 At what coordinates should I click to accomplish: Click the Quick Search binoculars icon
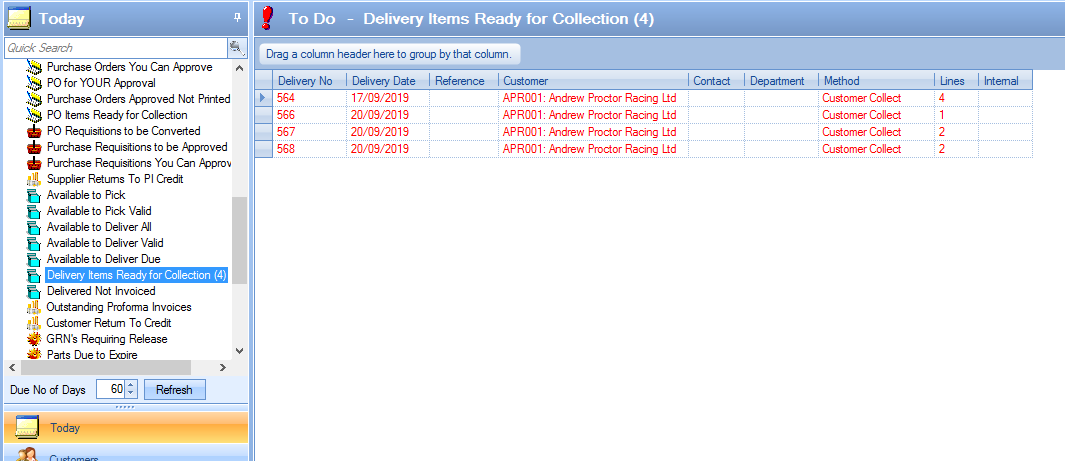236,47
